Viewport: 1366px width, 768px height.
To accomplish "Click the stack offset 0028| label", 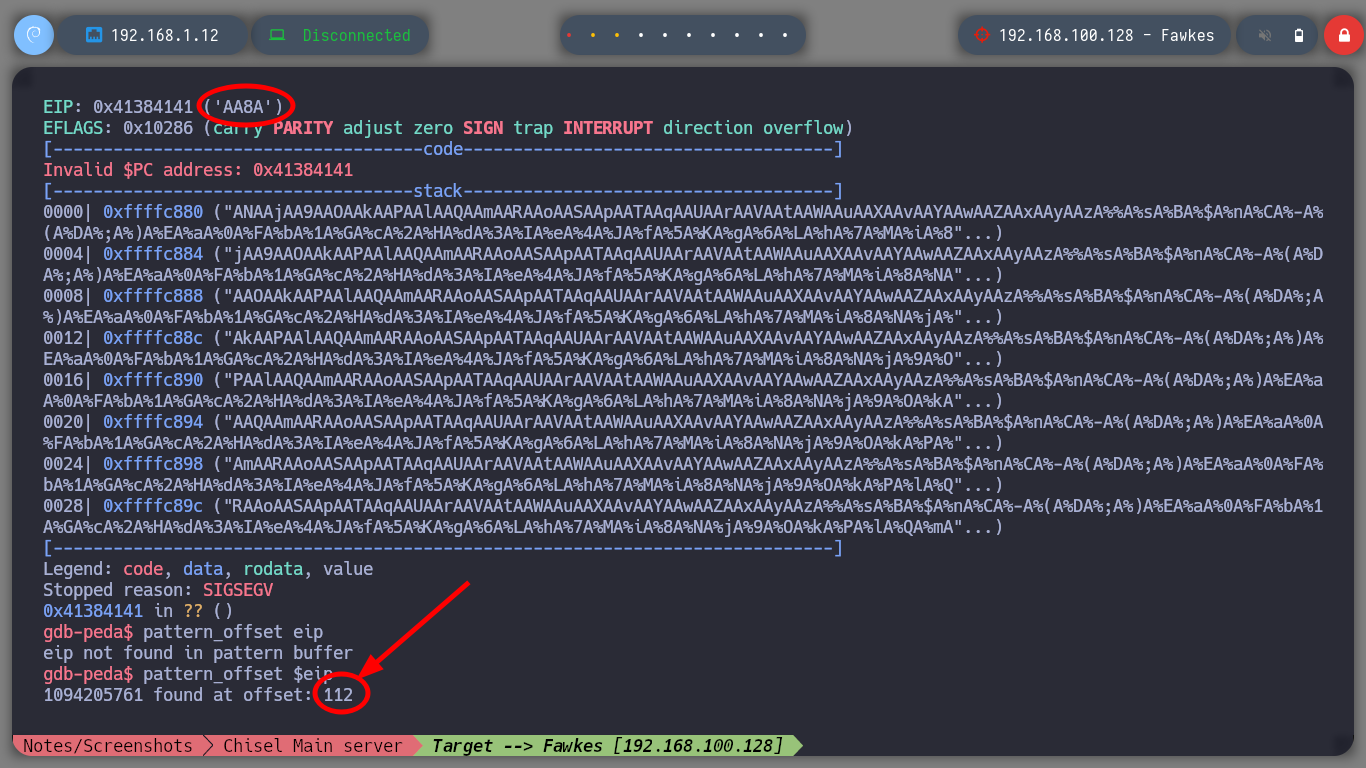I will click(68, 506).
